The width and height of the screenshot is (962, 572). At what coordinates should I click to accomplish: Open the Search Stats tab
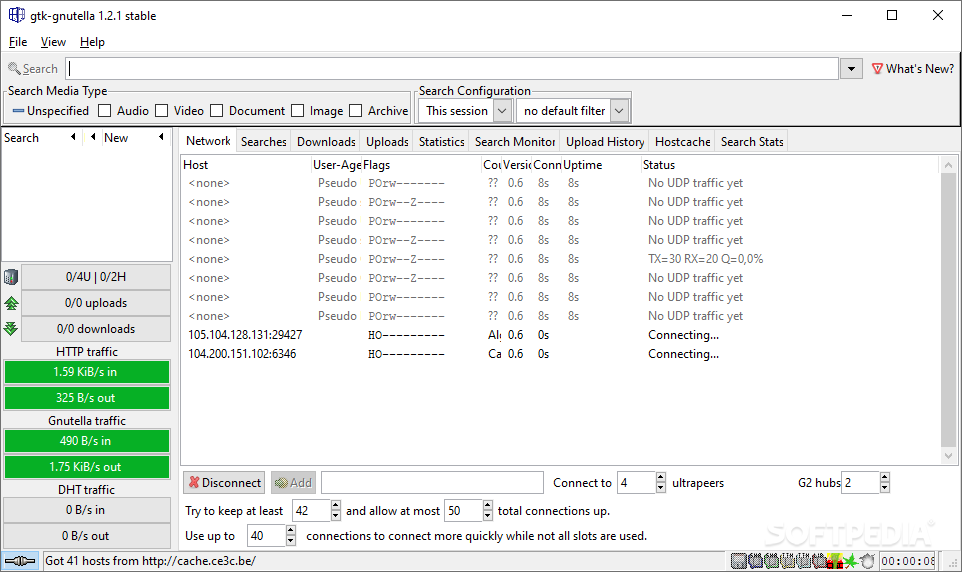752,142
